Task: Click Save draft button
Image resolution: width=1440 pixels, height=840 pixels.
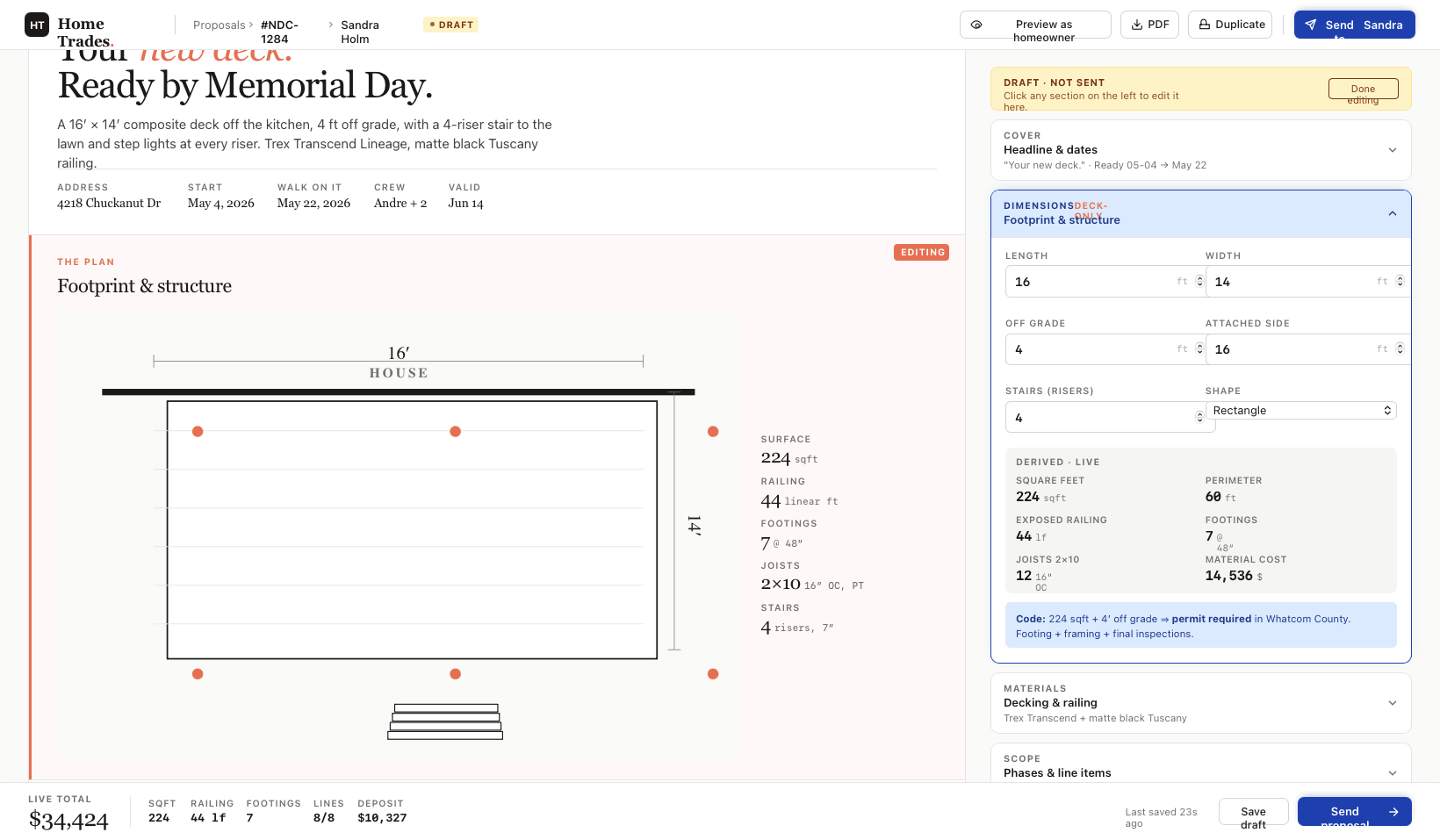Action: click(x=1253, y=812)
